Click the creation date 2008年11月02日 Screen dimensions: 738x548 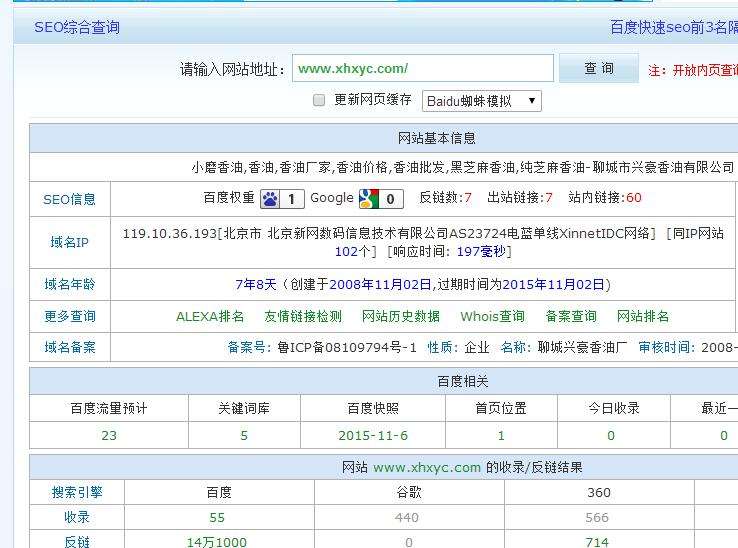pos(380,285)
